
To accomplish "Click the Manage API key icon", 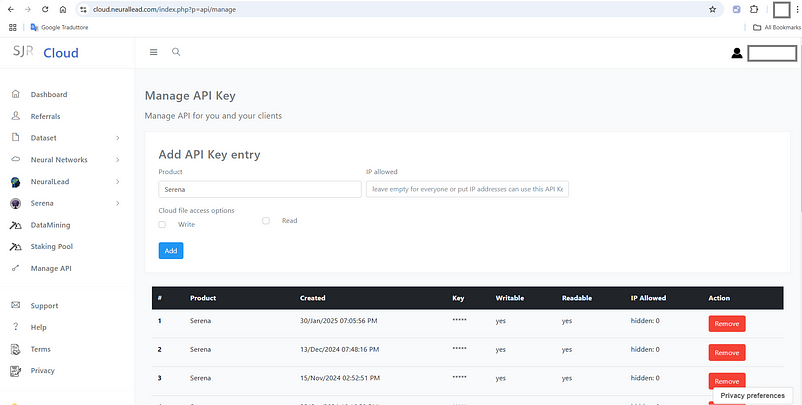I will pyautogui.click(x=15, y=268).
